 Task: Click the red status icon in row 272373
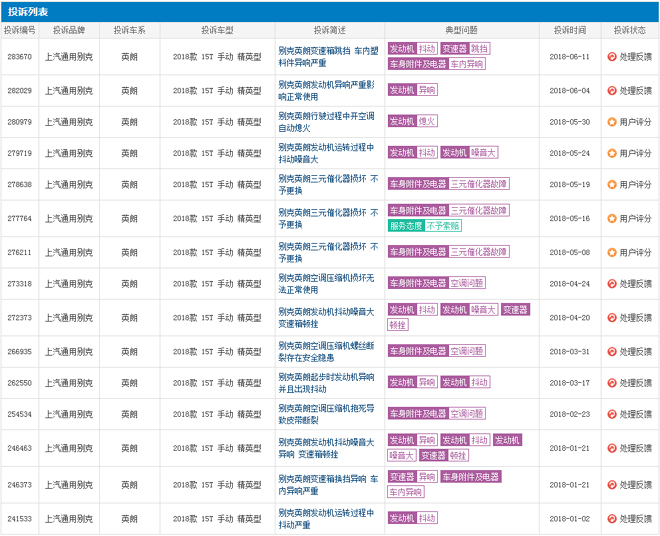click(612, 318)
